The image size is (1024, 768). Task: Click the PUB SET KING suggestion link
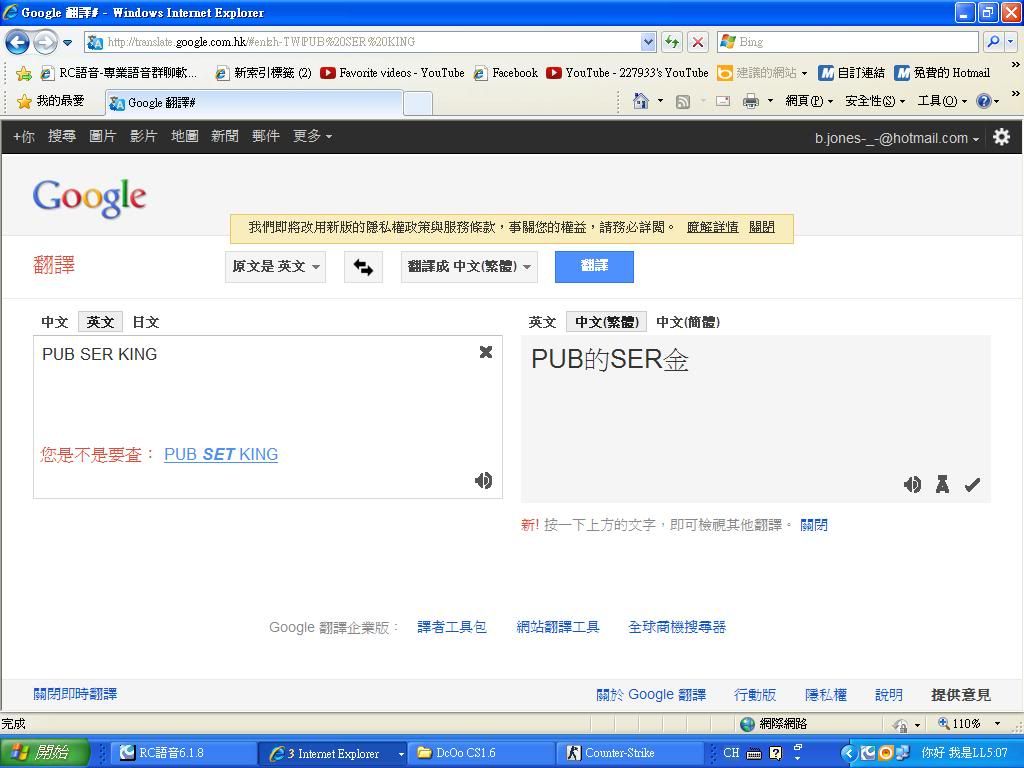coord(221,455)
